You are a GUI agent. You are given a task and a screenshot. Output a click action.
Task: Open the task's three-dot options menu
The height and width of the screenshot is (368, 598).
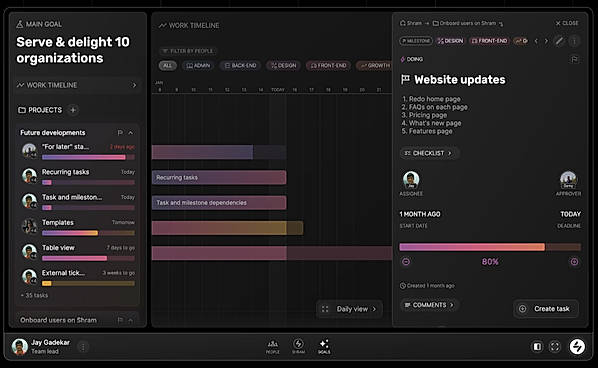574,41
